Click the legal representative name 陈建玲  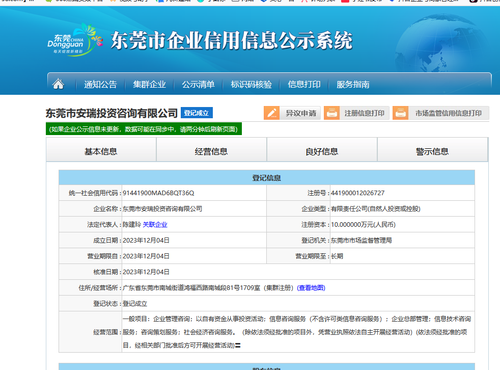[132, 225]
